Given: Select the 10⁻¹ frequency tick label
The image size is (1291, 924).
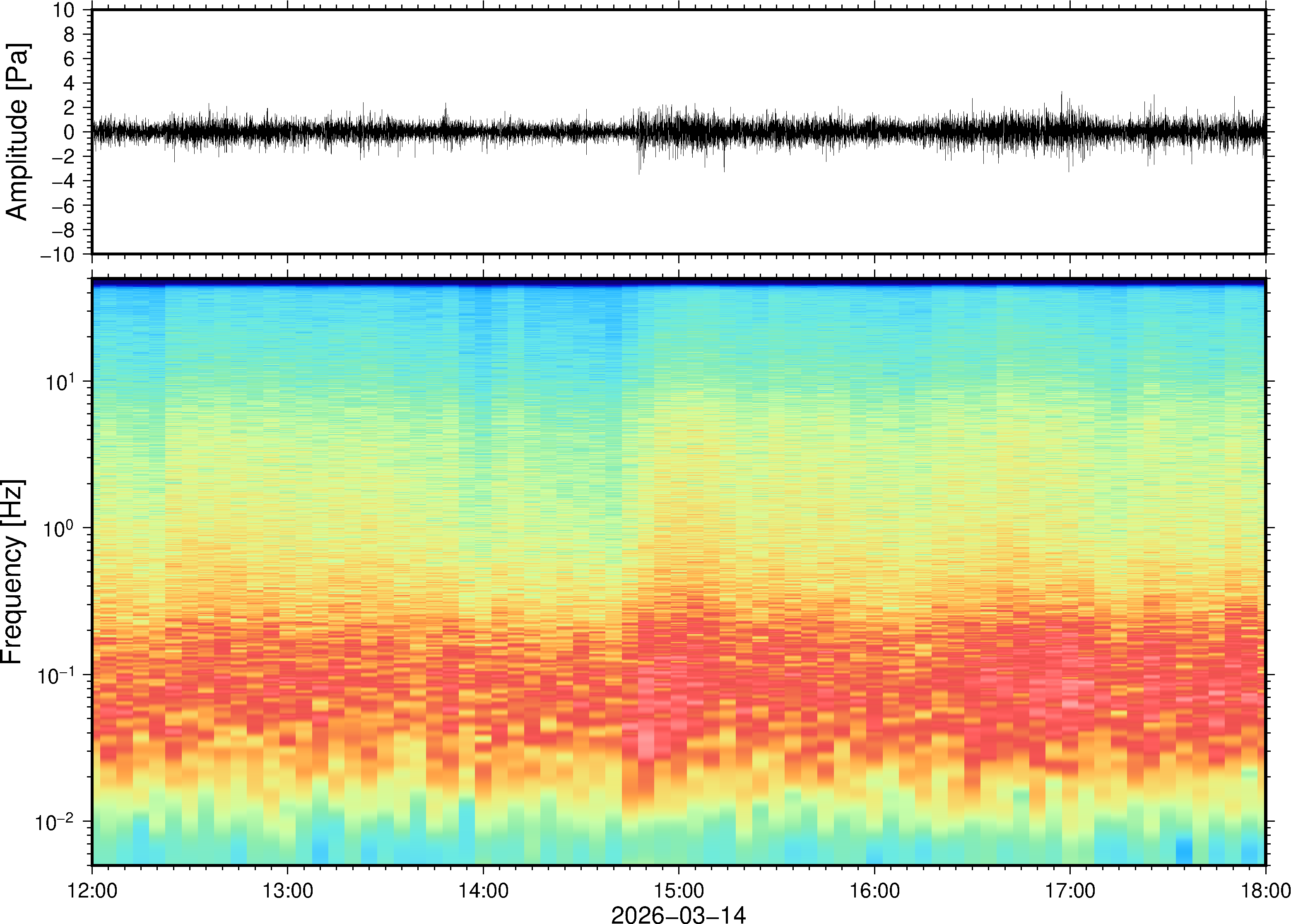Looking at the screenshot, I should coord(56,675).
